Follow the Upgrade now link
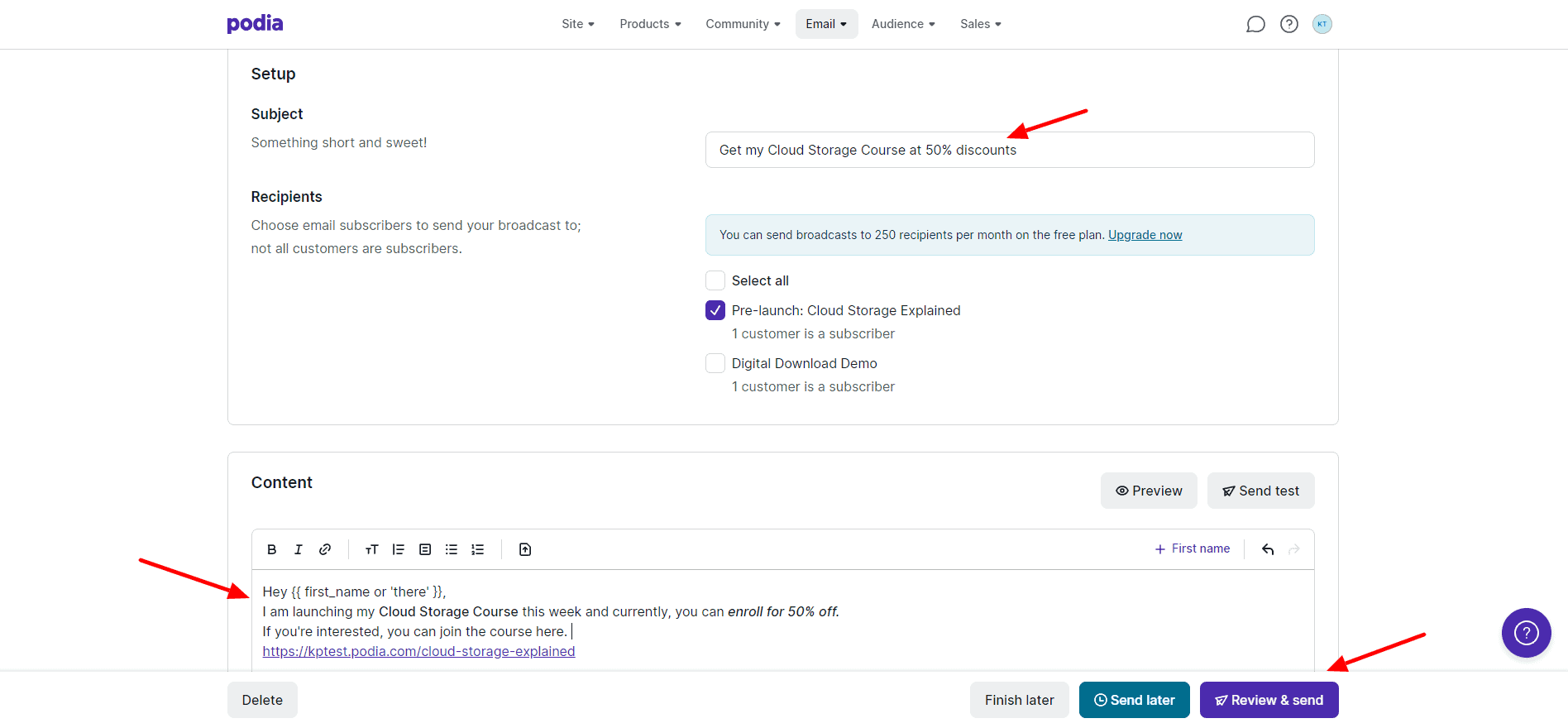This screenshot has width=1568, height=728. point(1145,235)
